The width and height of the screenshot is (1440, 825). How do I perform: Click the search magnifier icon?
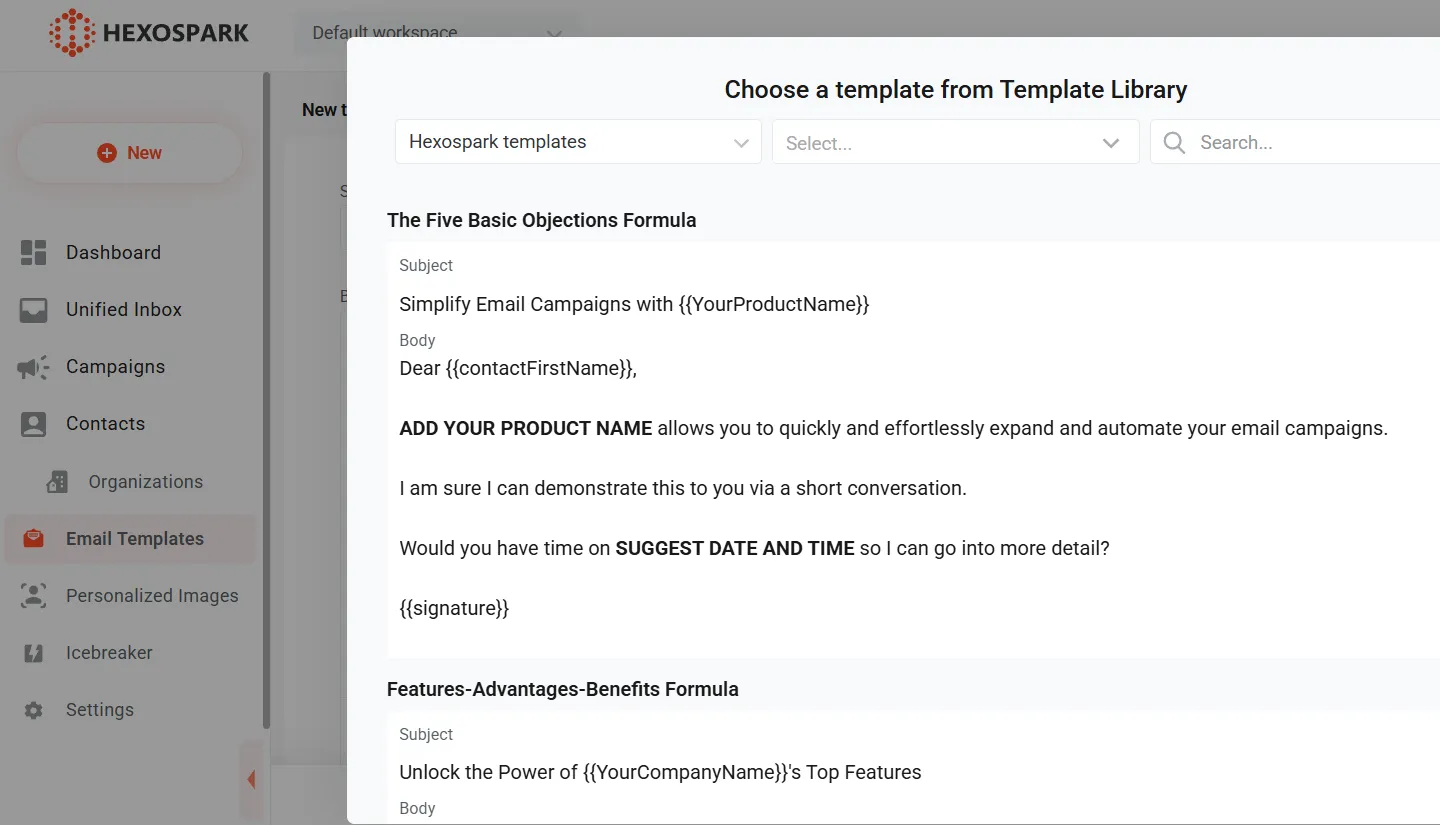pyautogui.click(x=1175, y=143)
